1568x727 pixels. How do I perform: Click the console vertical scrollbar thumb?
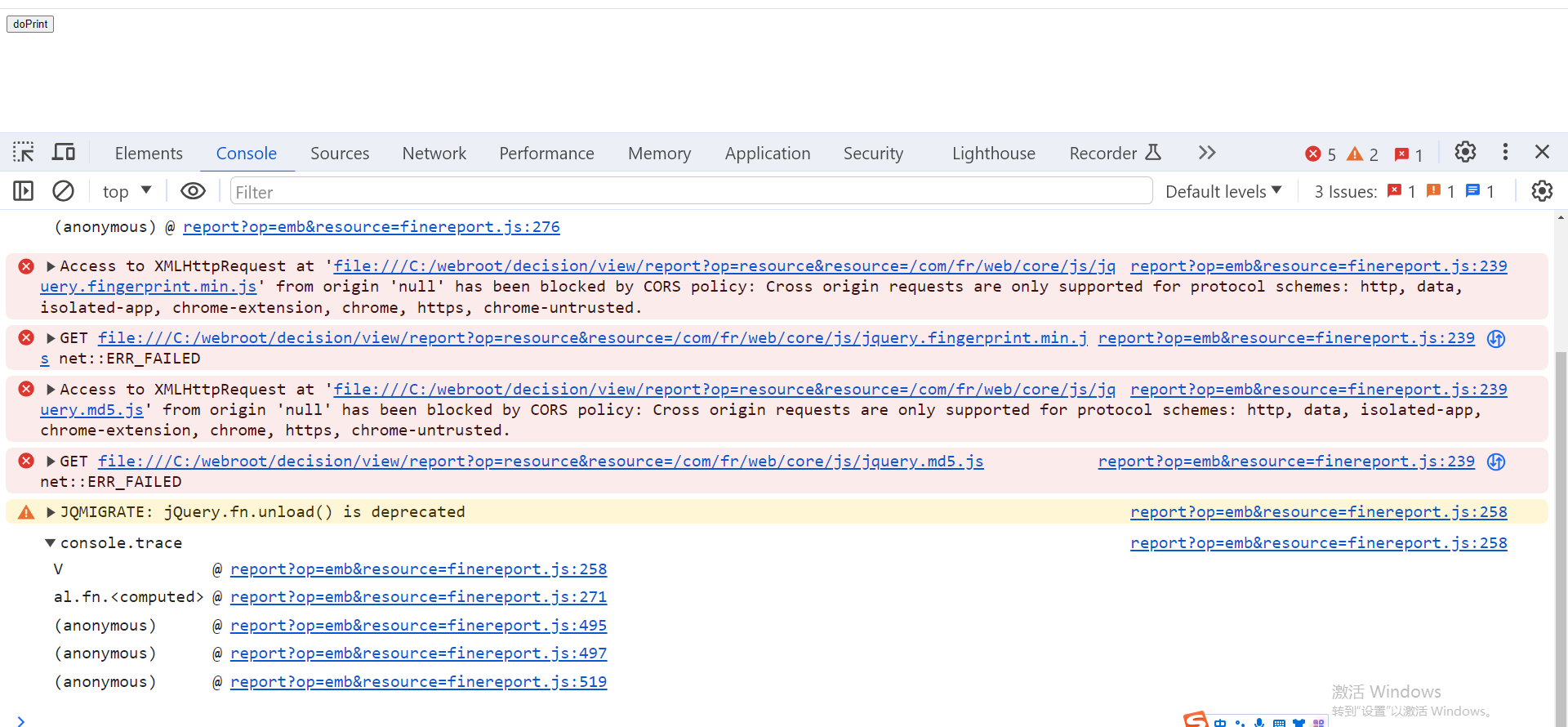tap(1561, 539)
